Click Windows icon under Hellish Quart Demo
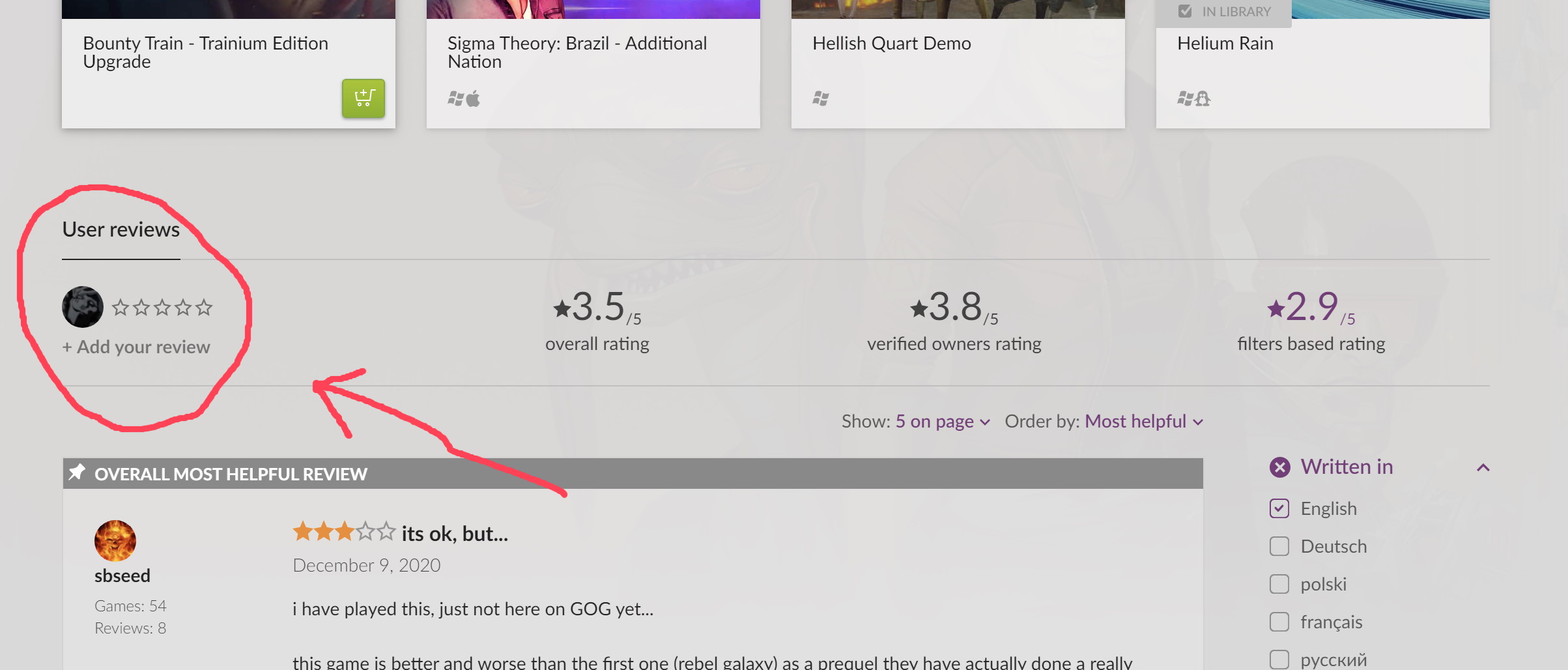This screenshot has height=670, width=1568. tap(821, 98)
